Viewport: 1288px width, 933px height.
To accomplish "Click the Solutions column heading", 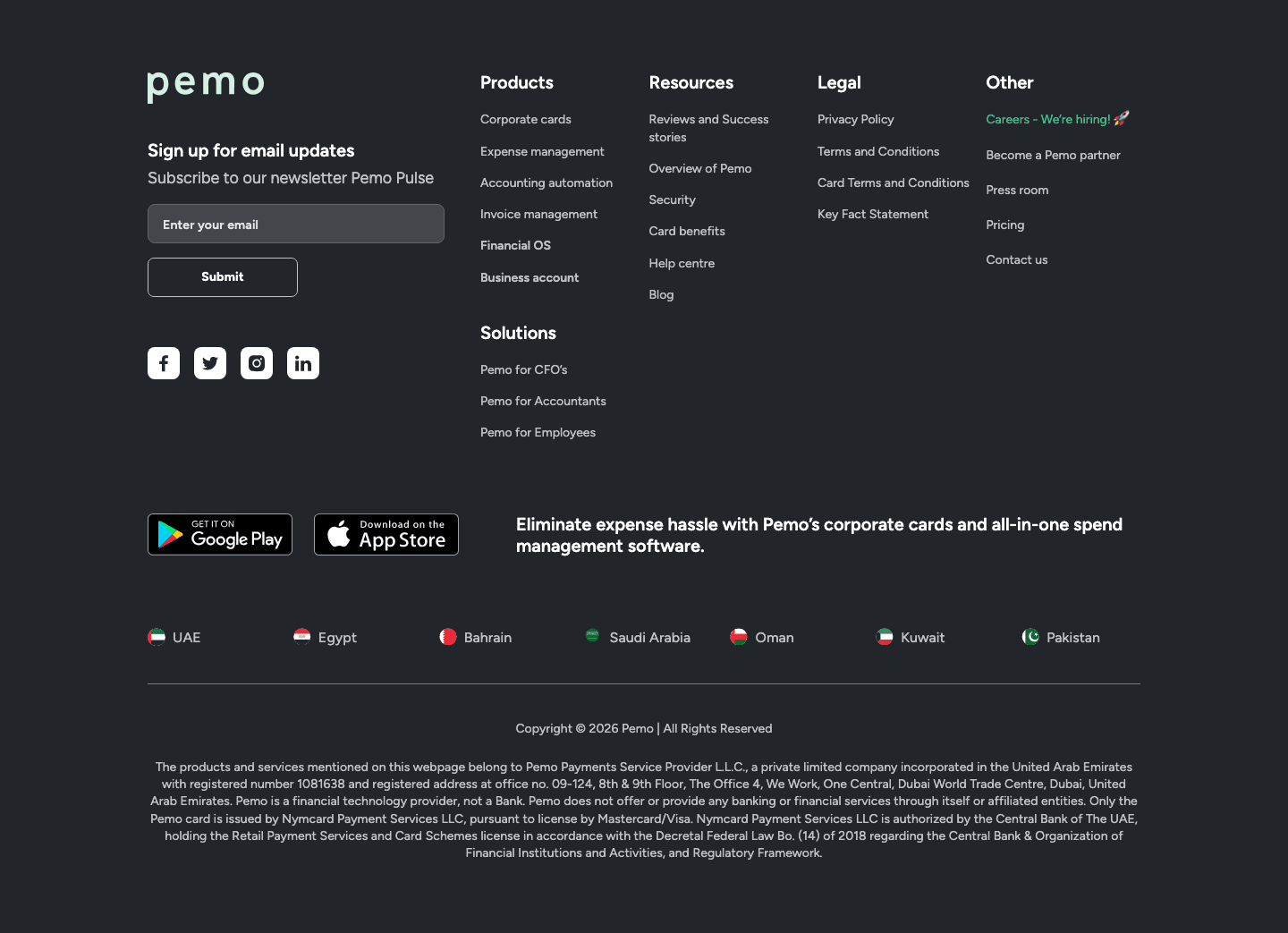I will 518,333.
